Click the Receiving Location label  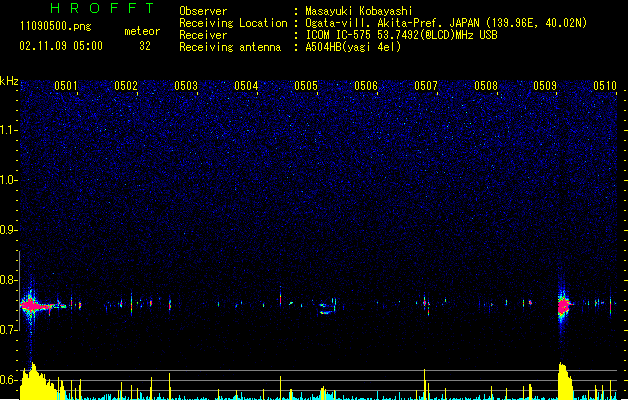[233, 23]
